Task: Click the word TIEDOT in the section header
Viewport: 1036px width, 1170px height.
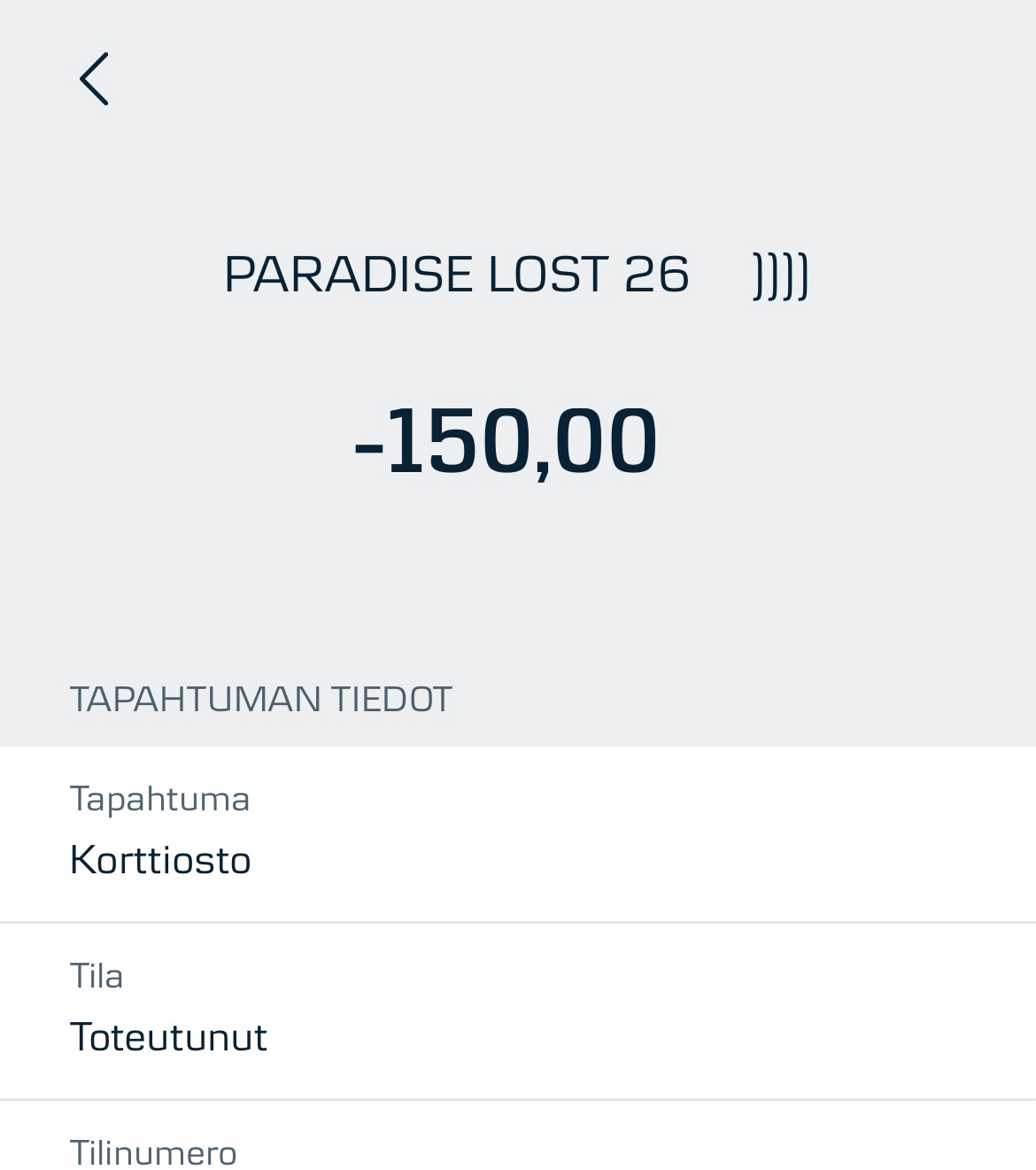Action: tap(391, 699)
